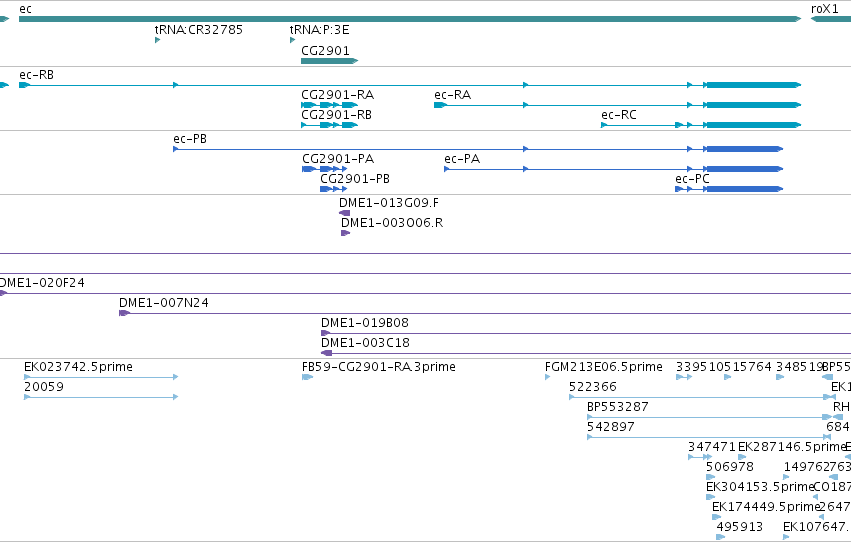851x542 pixels.
Task: Select the ec-RA transcript label
Action: (452, 95)
